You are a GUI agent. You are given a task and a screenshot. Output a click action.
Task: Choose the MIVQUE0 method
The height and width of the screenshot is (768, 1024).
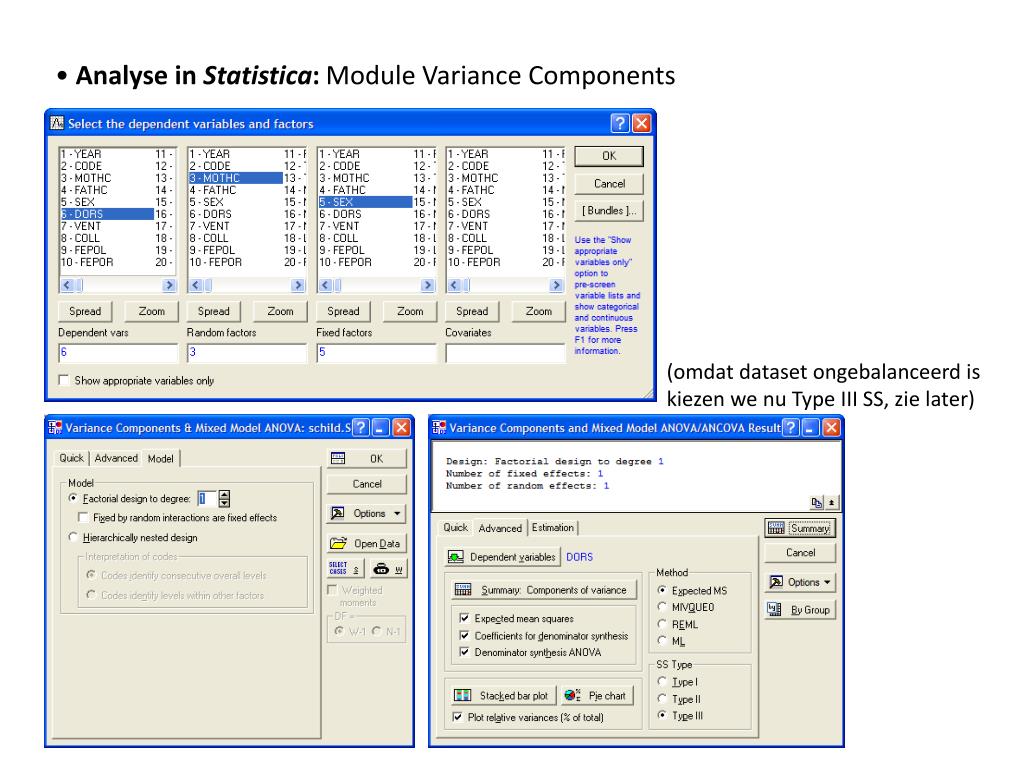[x=662, y=607]
